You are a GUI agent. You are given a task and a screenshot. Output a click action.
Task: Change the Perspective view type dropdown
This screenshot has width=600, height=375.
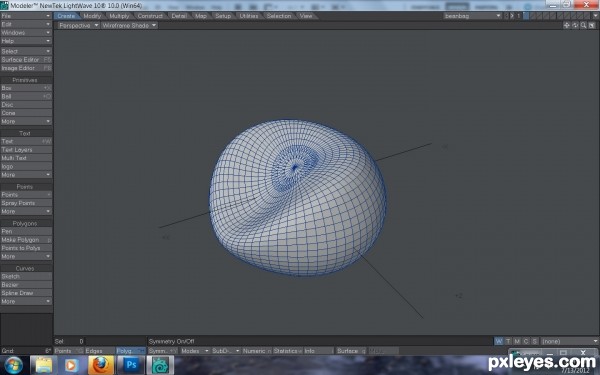point(78,25)
